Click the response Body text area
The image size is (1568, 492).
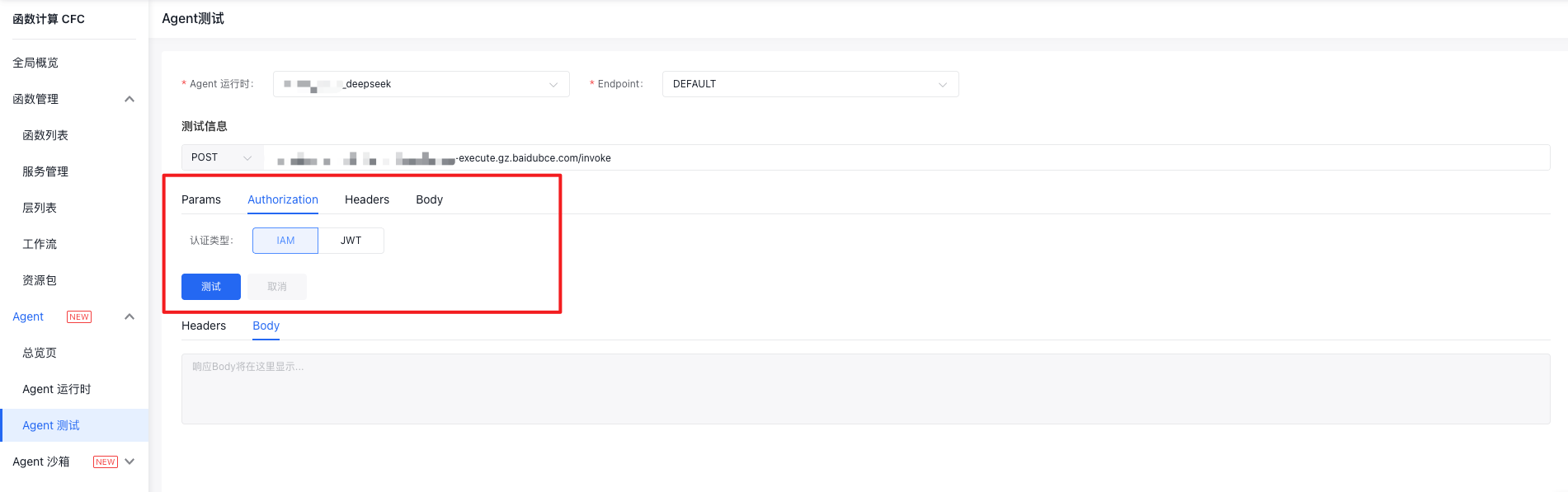click(x=865, y=389)
